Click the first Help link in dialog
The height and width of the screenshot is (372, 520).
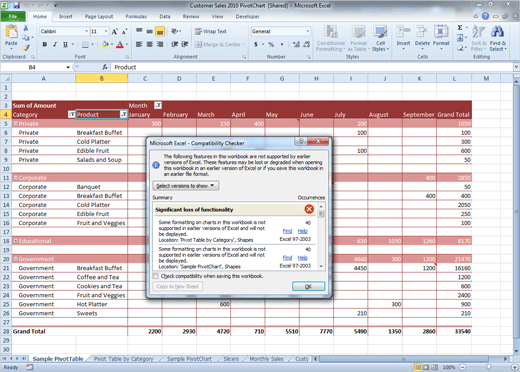coord(303,231)
